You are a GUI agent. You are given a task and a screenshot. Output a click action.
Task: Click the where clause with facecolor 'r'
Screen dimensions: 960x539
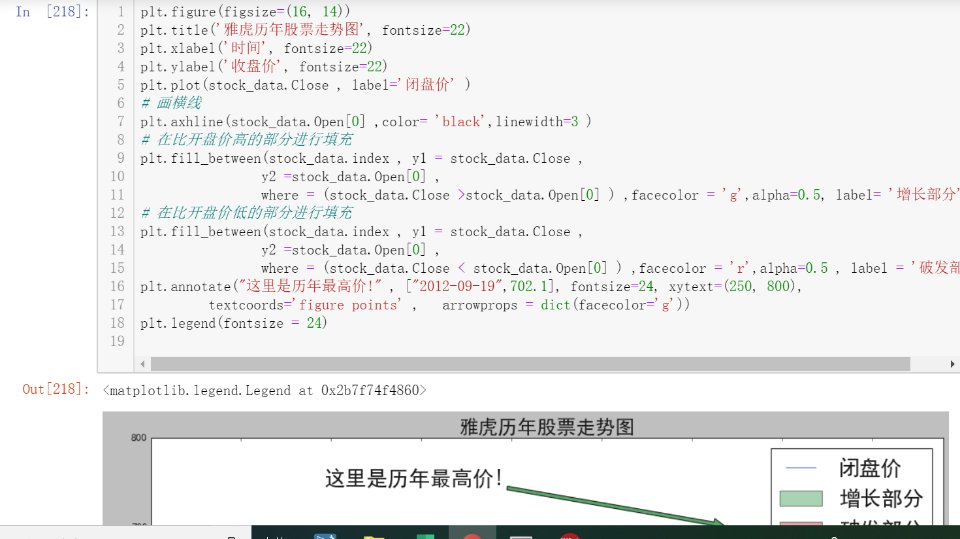coord(610,268)
